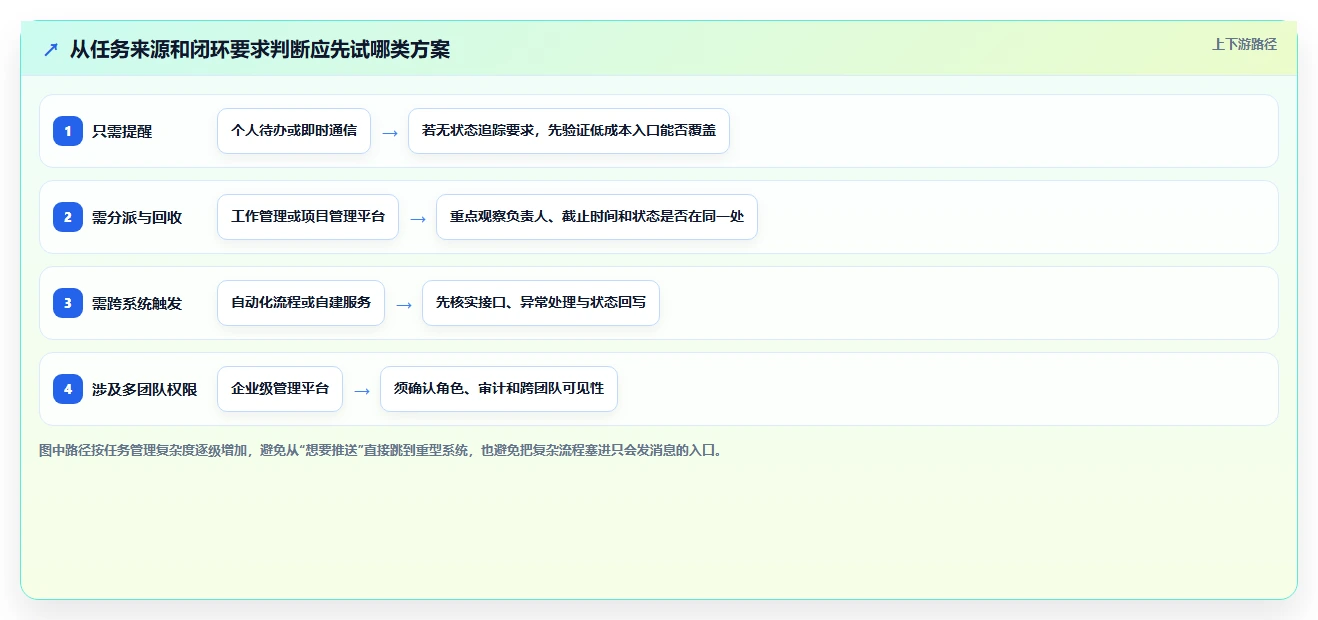This screenshot has height=620, width=1318.
Task: Click the title 从任务来源和闭环要求判断应先试哪类方案
Action: tap(260, 50)
